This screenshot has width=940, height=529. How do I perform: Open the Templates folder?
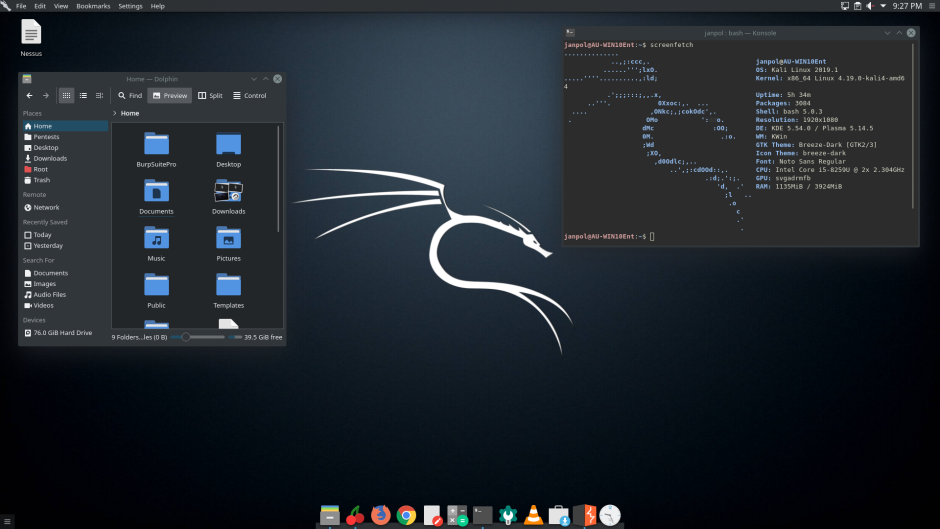(x=228, y=291)
